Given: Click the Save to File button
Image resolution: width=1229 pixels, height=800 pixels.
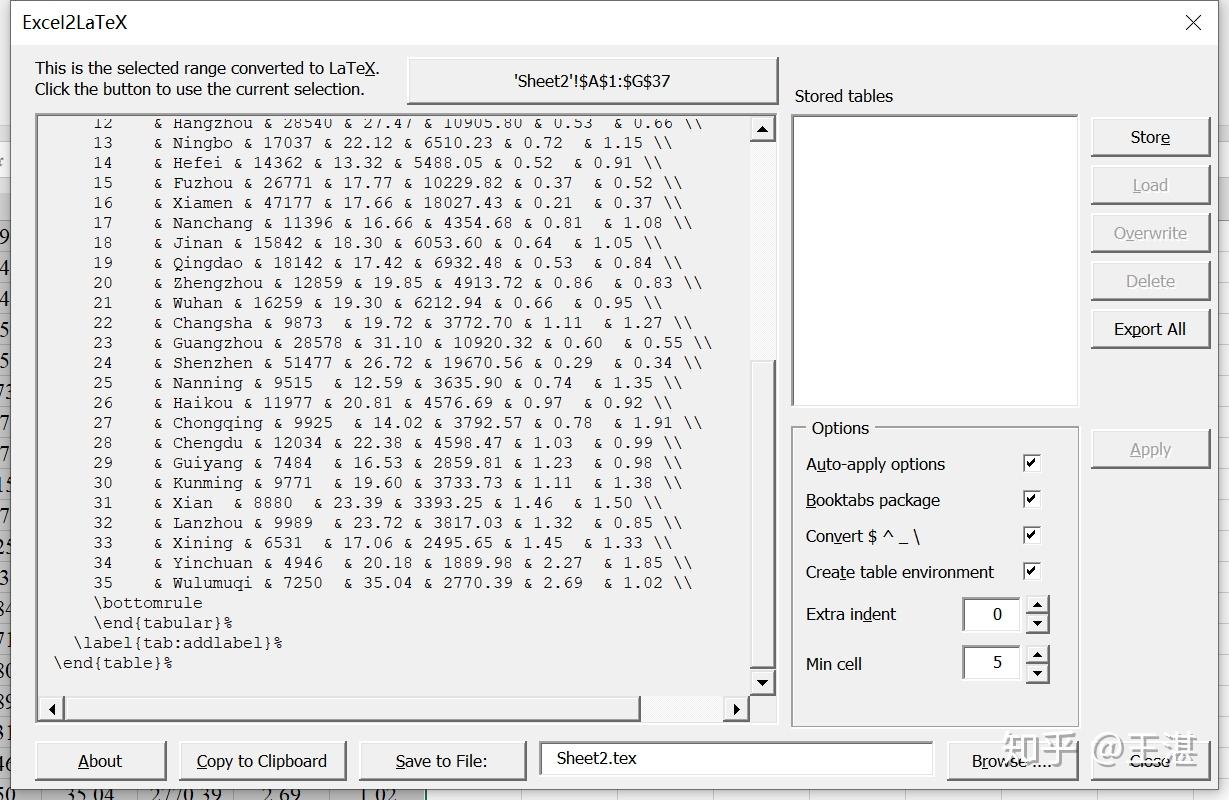Looking at the screenshot, I should pyautogui.click(x=442, y=761).
